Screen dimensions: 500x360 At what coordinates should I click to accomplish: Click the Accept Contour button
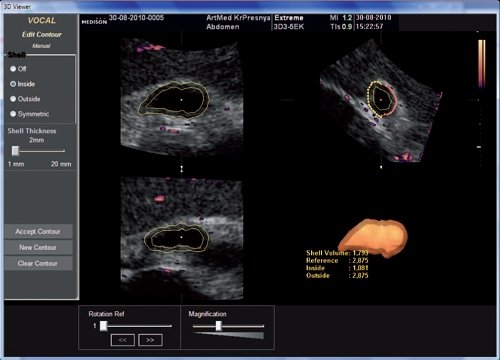coord(38,231)
